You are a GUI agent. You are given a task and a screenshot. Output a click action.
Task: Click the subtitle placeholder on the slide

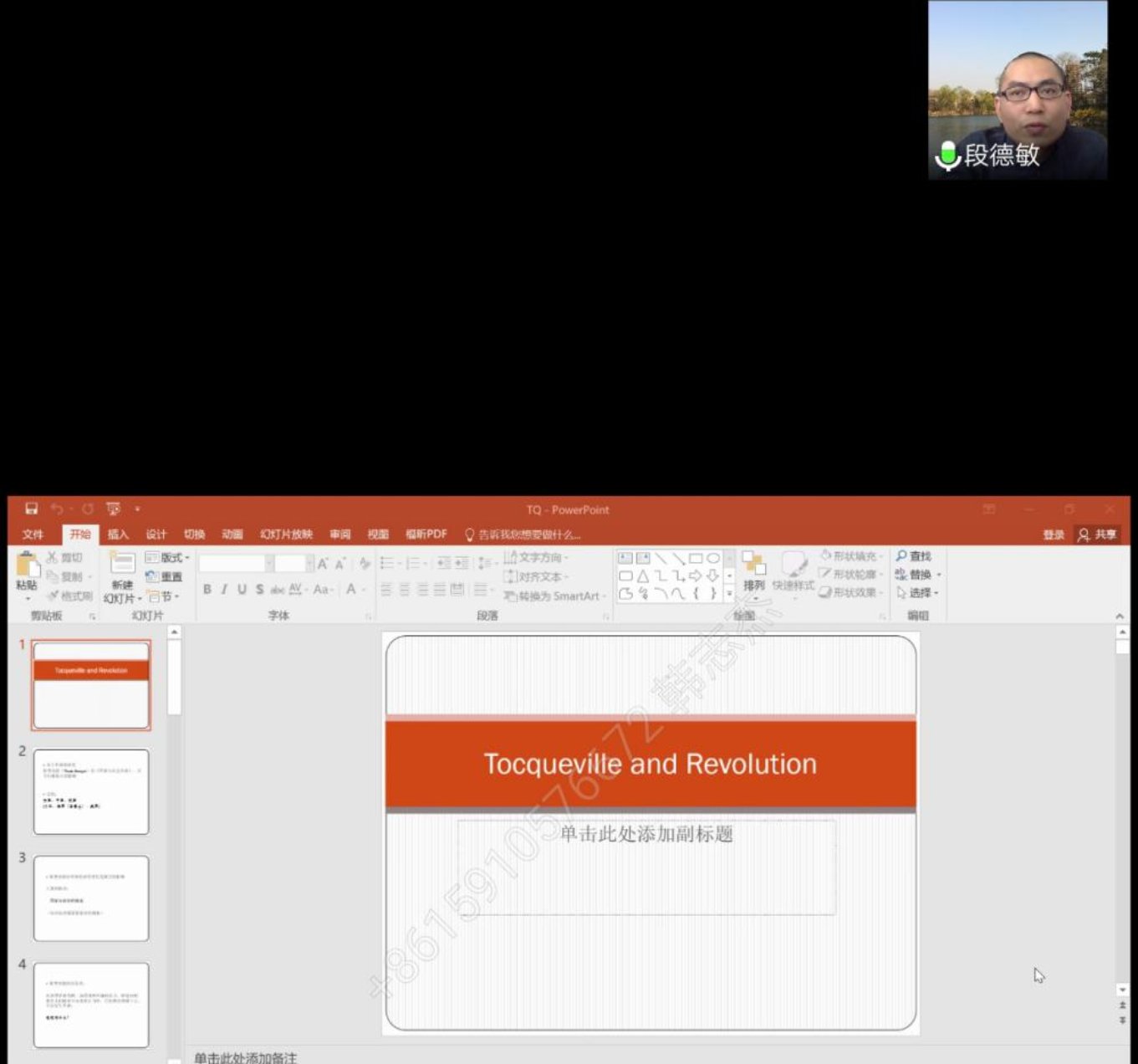(646, 867)
